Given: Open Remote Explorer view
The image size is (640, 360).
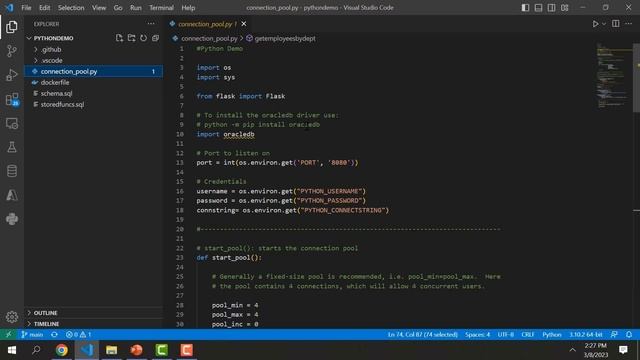Looking at the screenshot, I should (12, 123).
